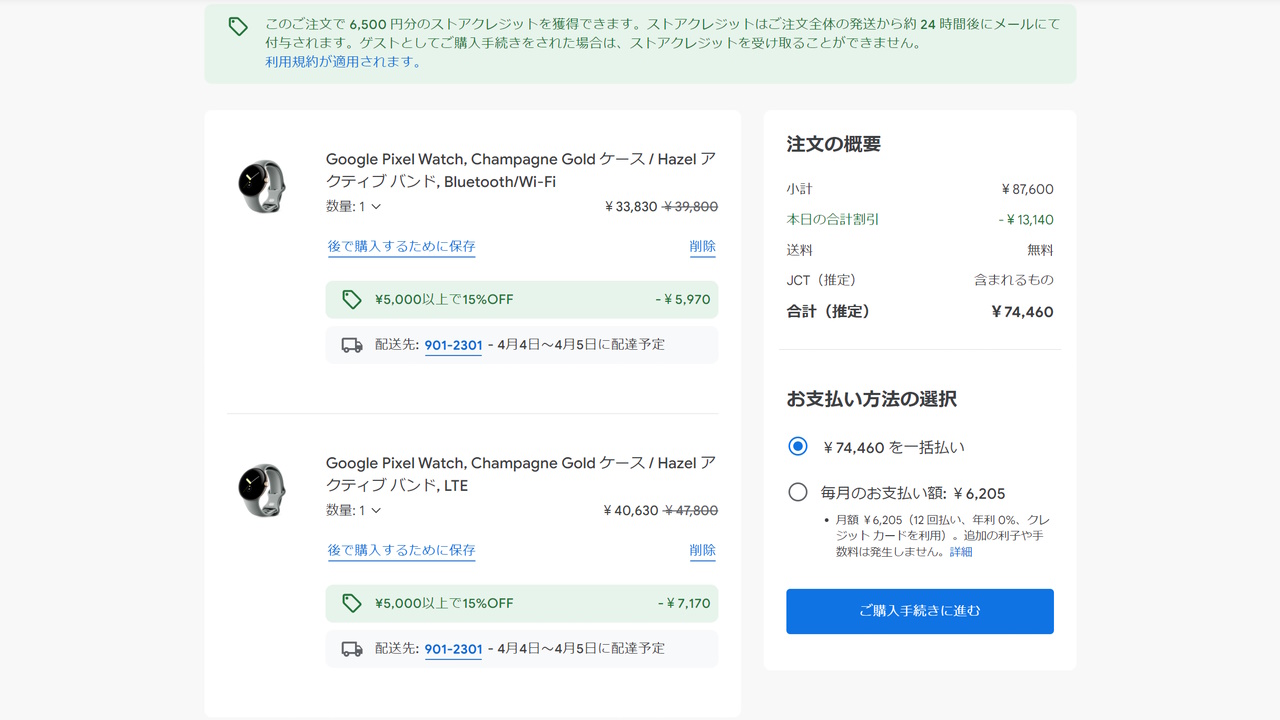Image resolution: width=1280 pixels, height=720 pixels.
Task: Click the tag icon in the store credit banner
Action: click(x=238, y=26)
